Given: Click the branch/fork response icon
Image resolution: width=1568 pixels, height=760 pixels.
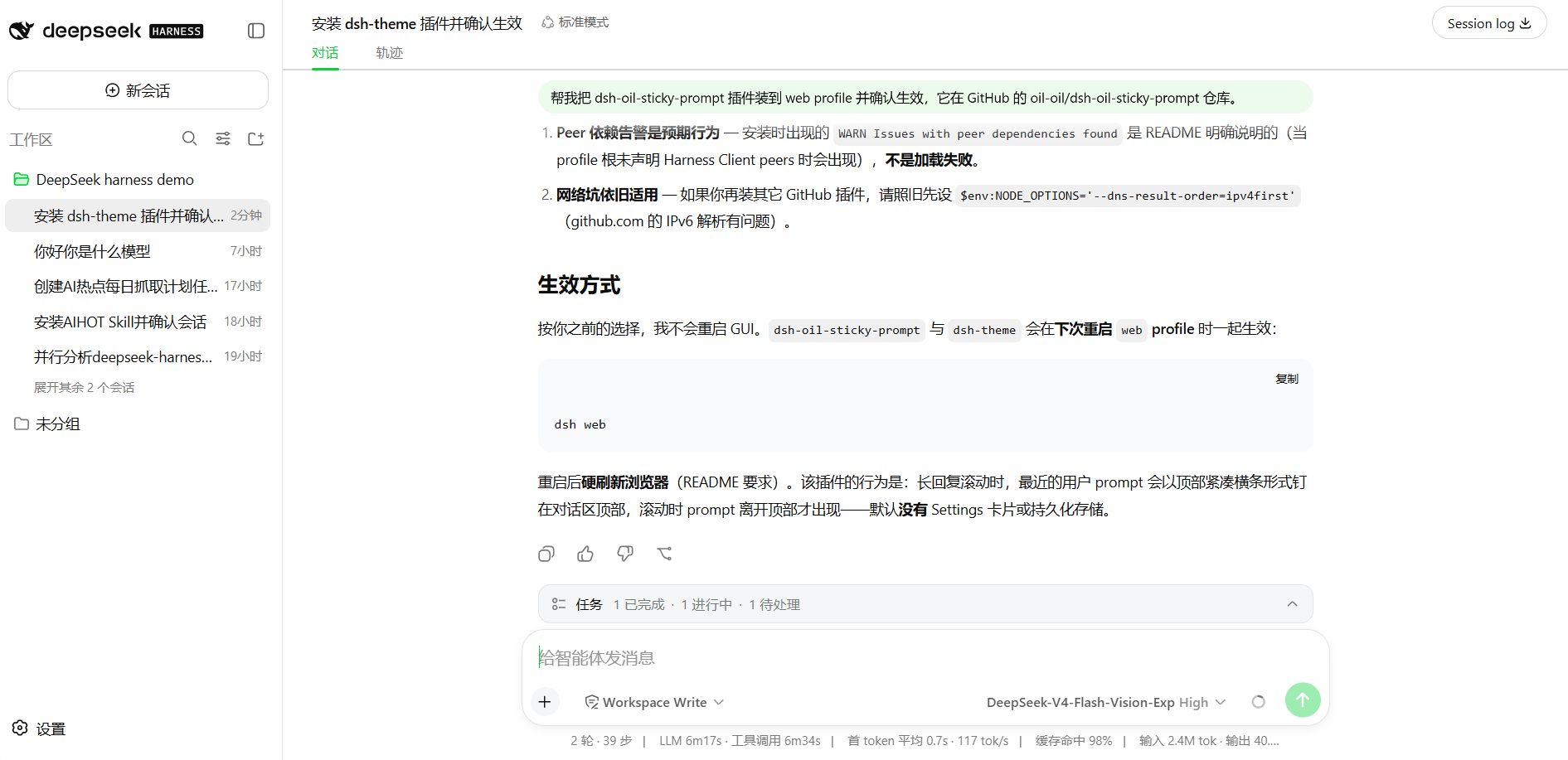Looking at the screenshot, I should click(665, 554).
